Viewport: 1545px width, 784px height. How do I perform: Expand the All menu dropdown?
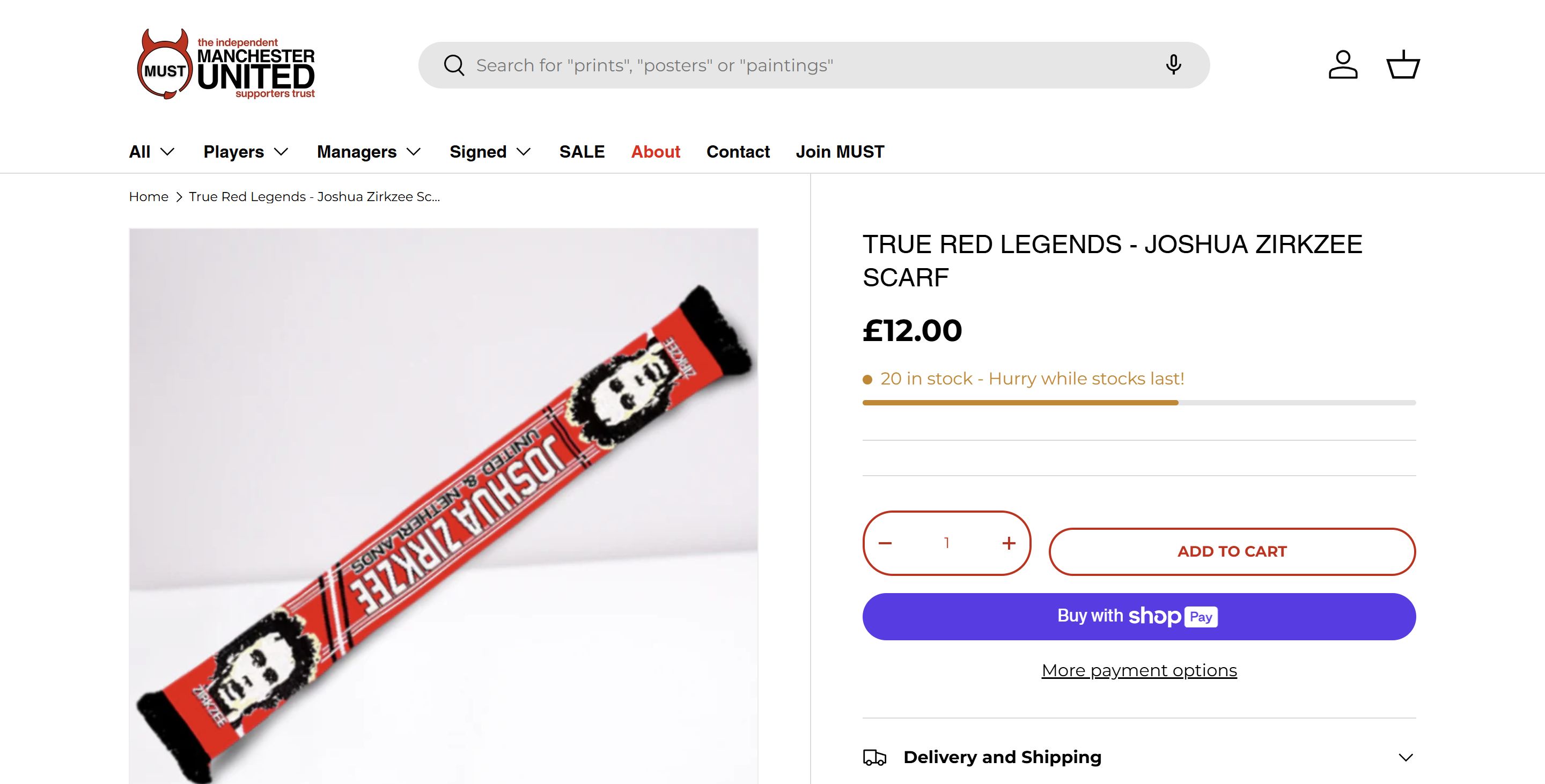[x=152, y=152]
